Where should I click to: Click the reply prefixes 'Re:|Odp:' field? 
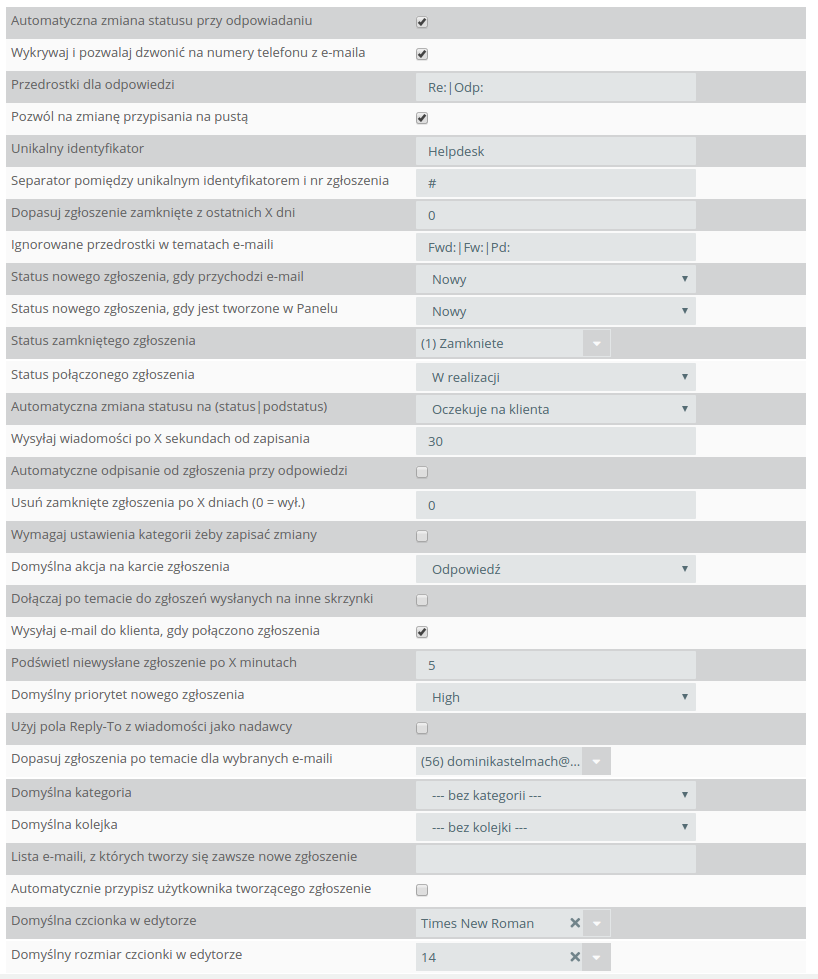point(556,87)
